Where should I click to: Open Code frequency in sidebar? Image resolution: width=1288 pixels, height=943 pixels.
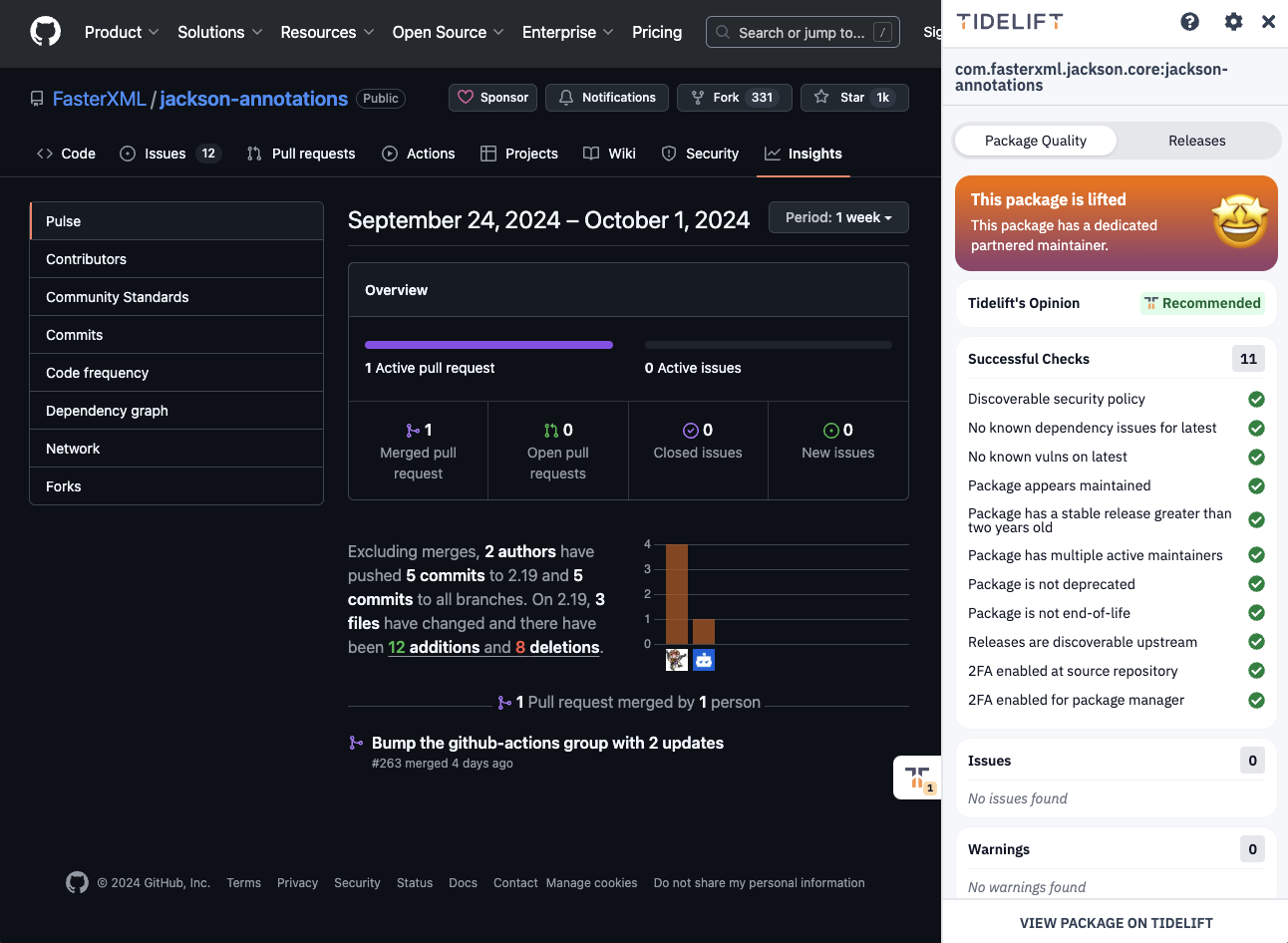click(176, 373)
